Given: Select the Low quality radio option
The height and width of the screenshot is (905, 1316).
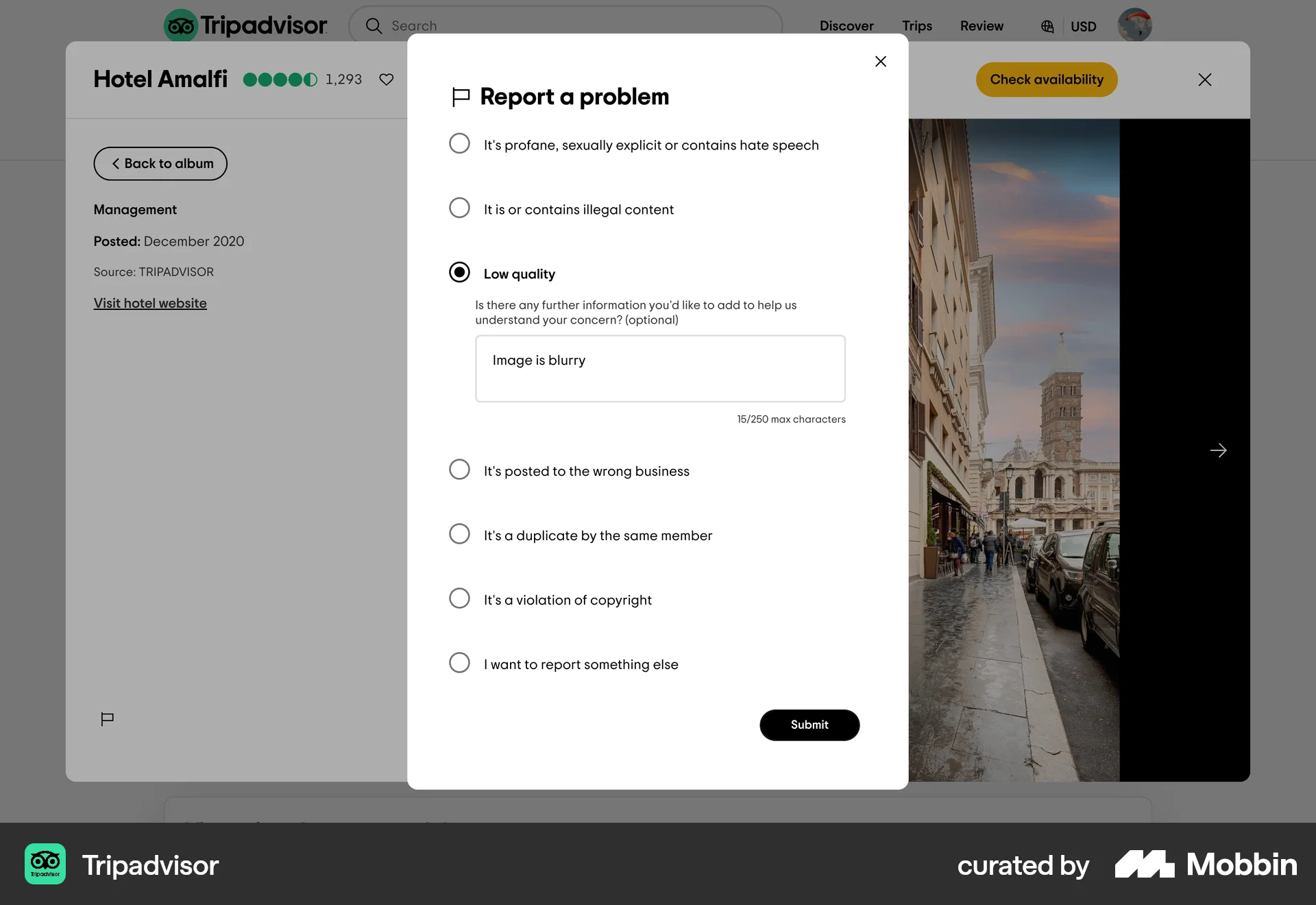Looking at the screenshot, I should coord(459,272).
